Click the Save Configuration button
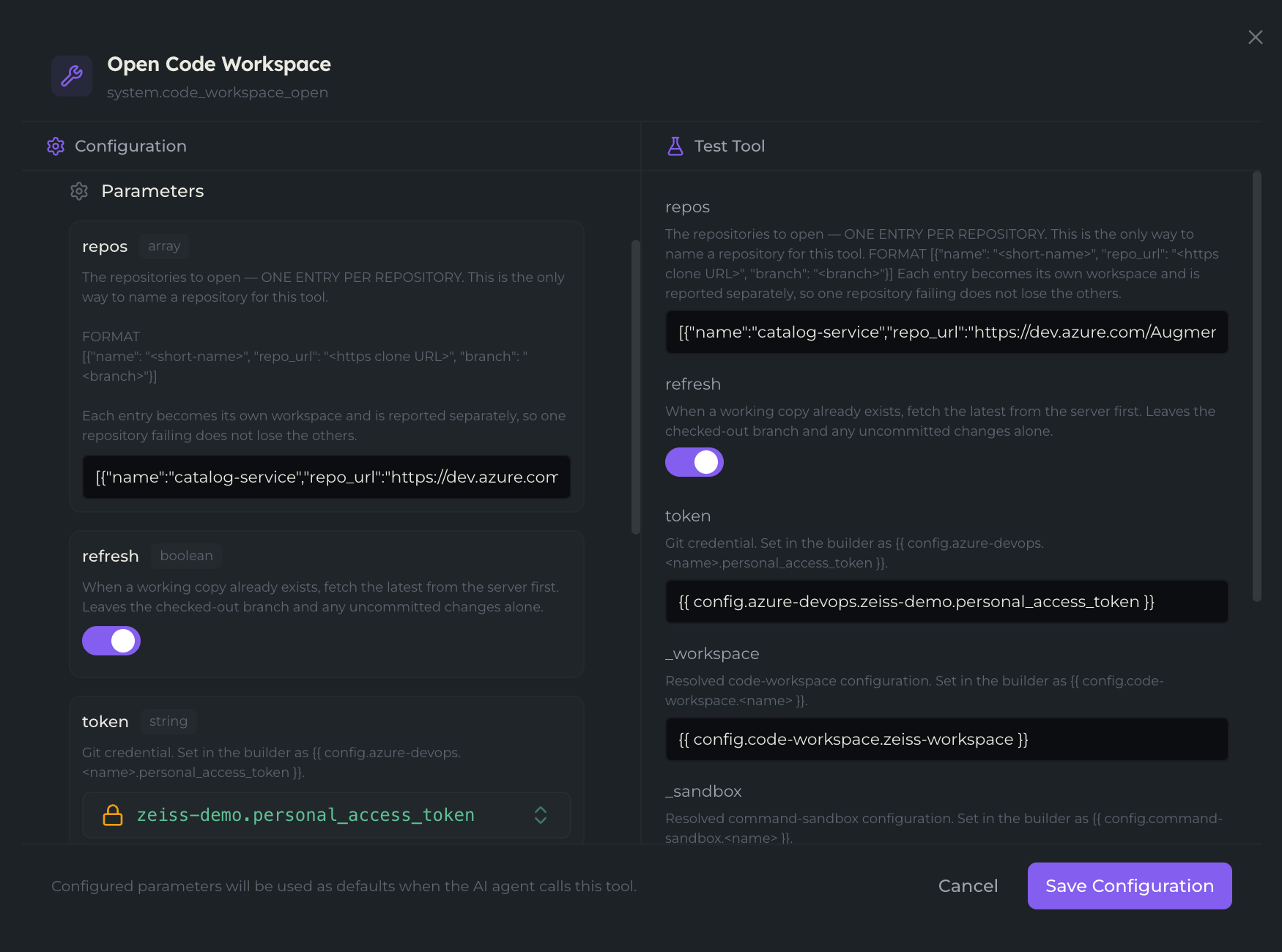Viewport: 1282px width, 952px height. [x=1130, y=886]
